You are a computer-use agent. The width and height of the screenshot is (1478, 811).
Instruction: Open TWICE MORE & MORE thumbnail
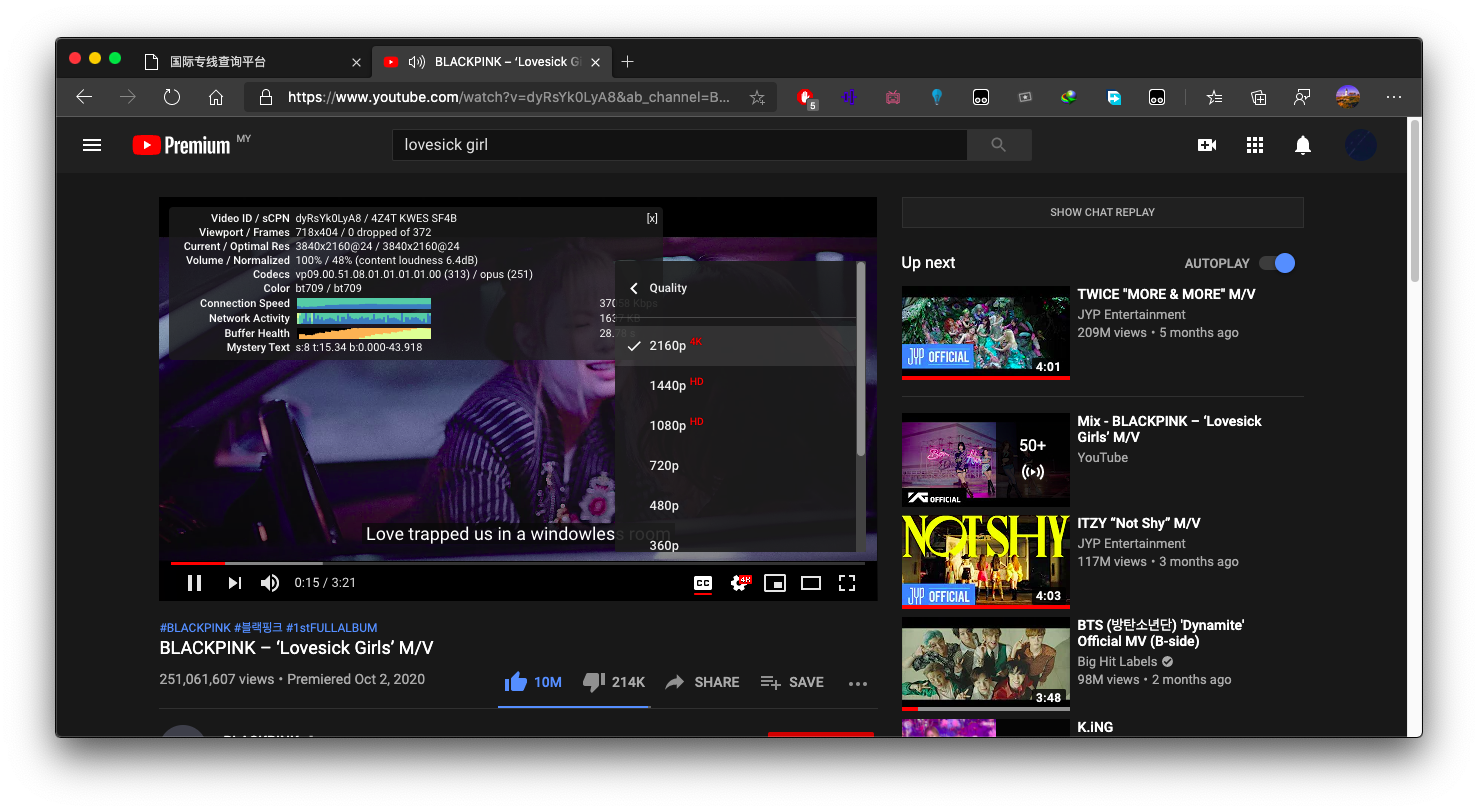point(986,333)
